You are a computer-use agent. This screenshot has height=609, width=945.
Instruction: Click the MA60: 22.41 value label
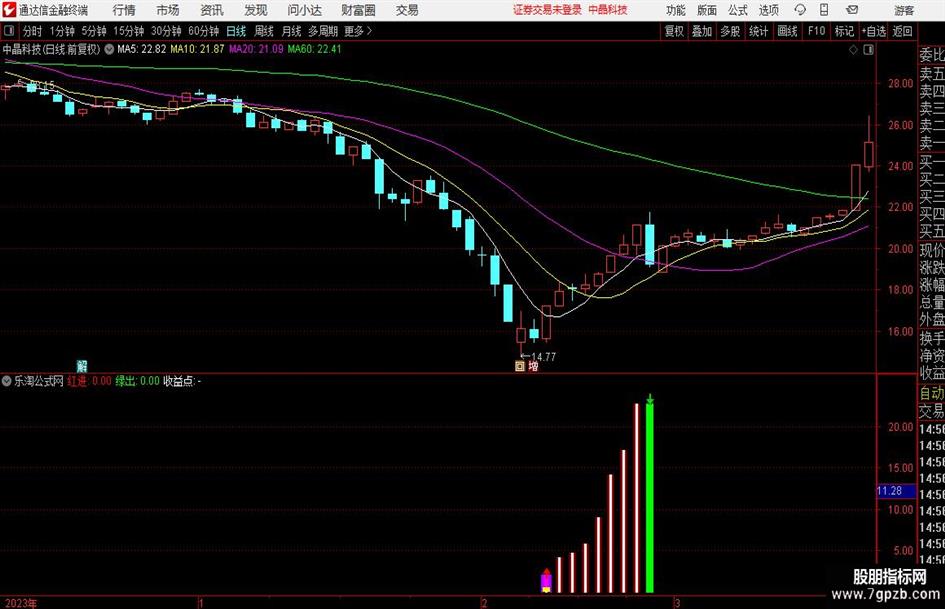[315, 49]
